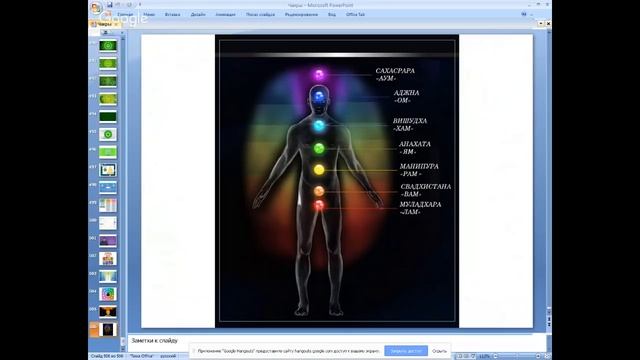Click the zoom slider track in status bar
640x360 pixels.
516,356
